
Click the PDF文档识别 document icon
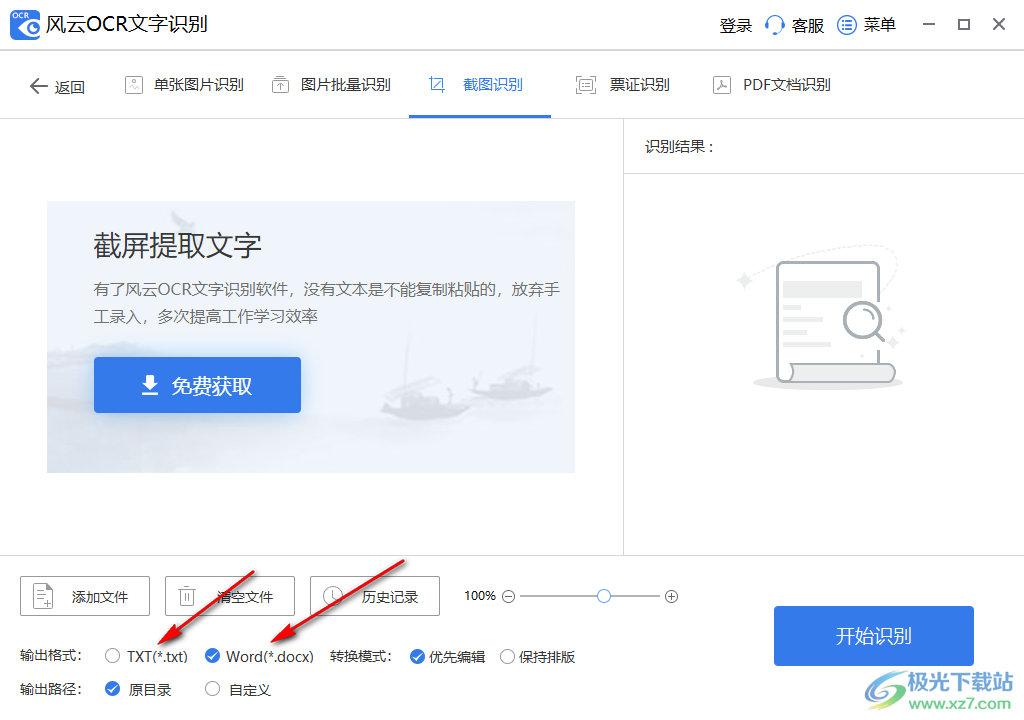click(x=722, y=85)
